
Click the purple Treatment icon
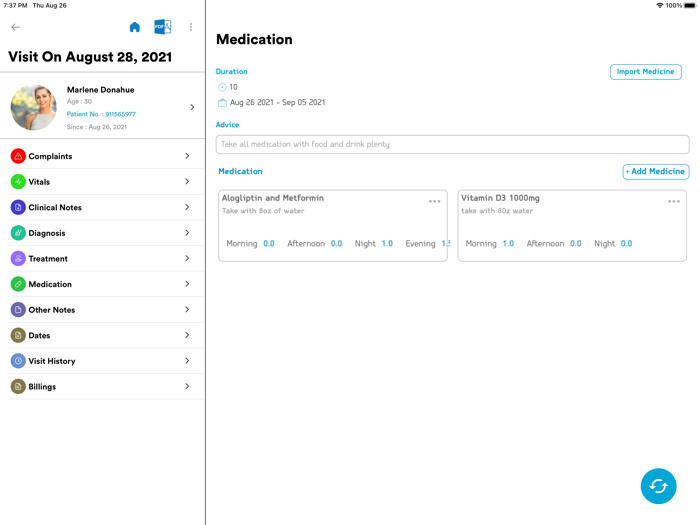pyautogui.click(x=18, y=258)
